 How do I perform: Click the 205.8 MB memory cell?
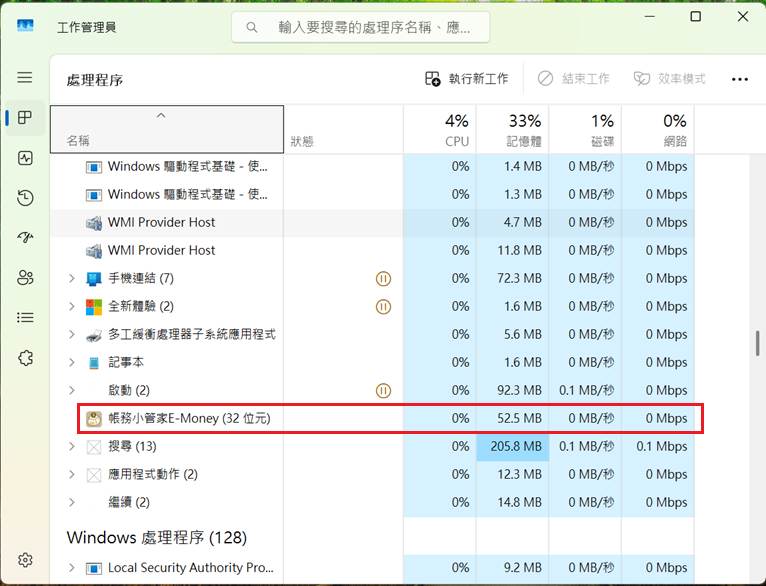click(512, 446)
